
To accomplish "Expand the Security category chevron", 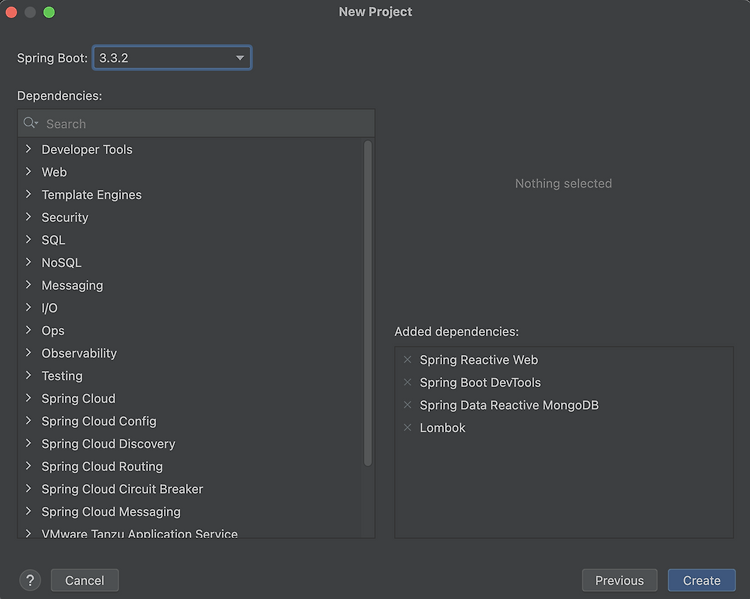I will tap(28, 217).
